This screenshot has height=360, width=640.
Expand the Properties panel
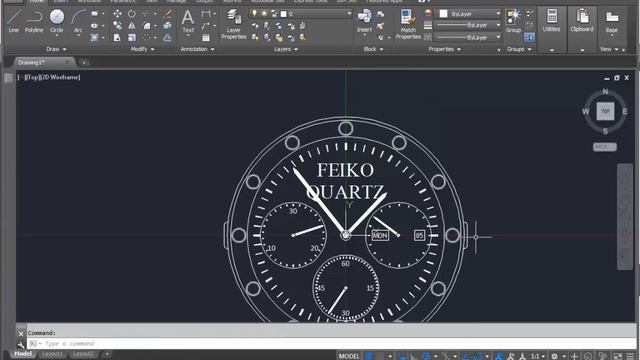pyautogui.click(x=444, y=49)
